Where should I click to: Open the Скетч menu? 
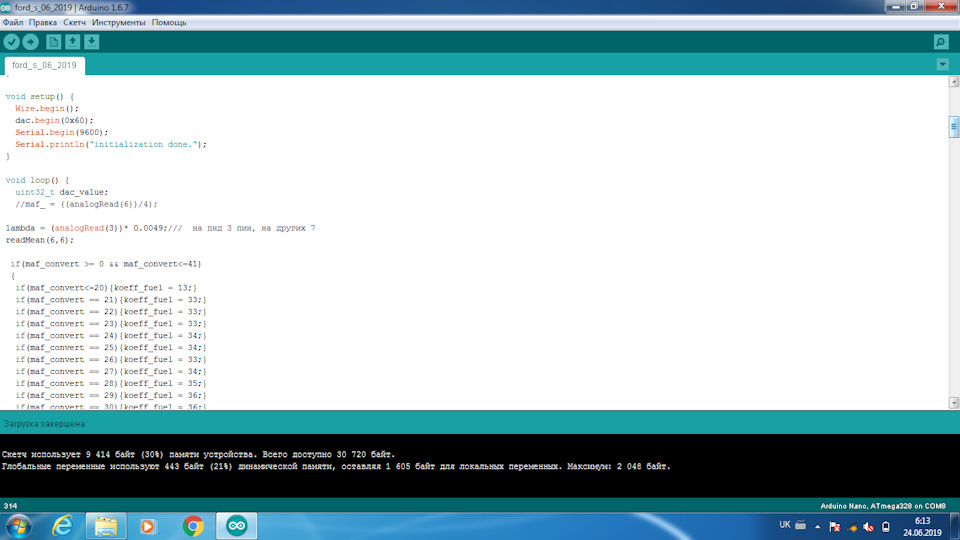75,22
